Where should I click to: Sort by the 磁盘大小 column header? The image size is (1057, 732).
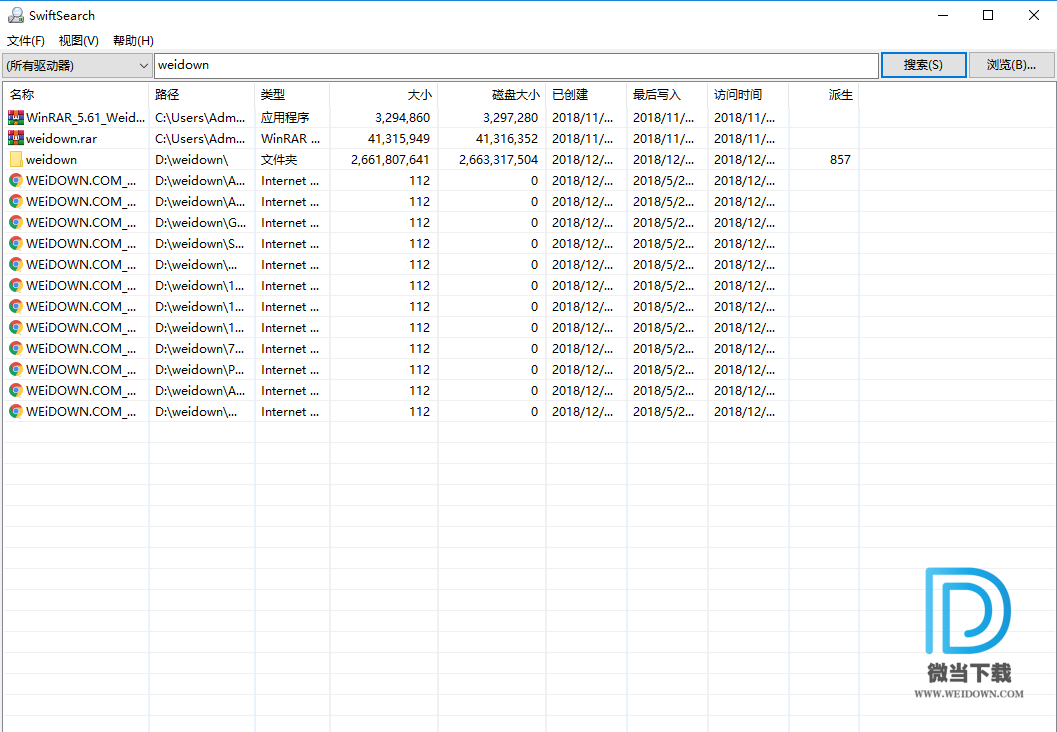click(x=492, y=95)
